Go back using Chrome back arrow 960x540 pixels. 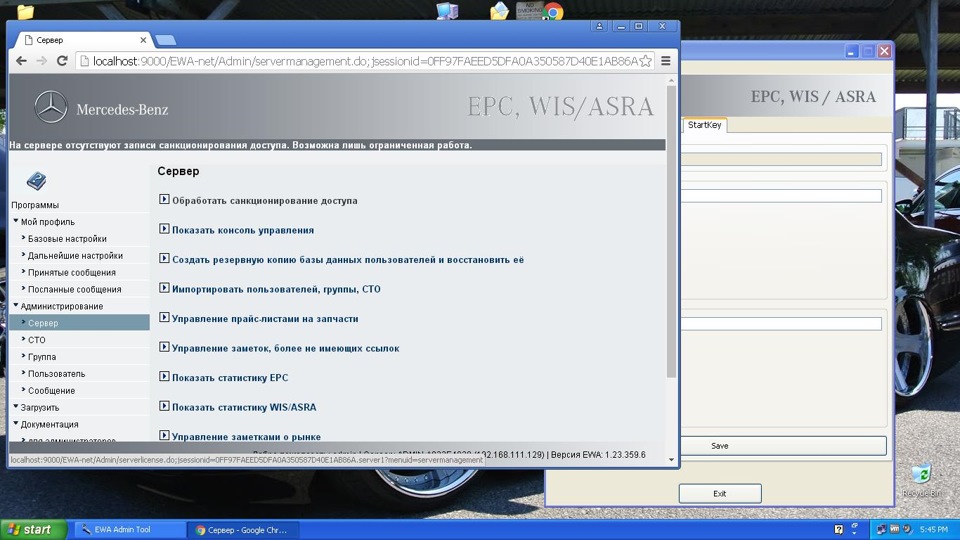coord(21,61)
